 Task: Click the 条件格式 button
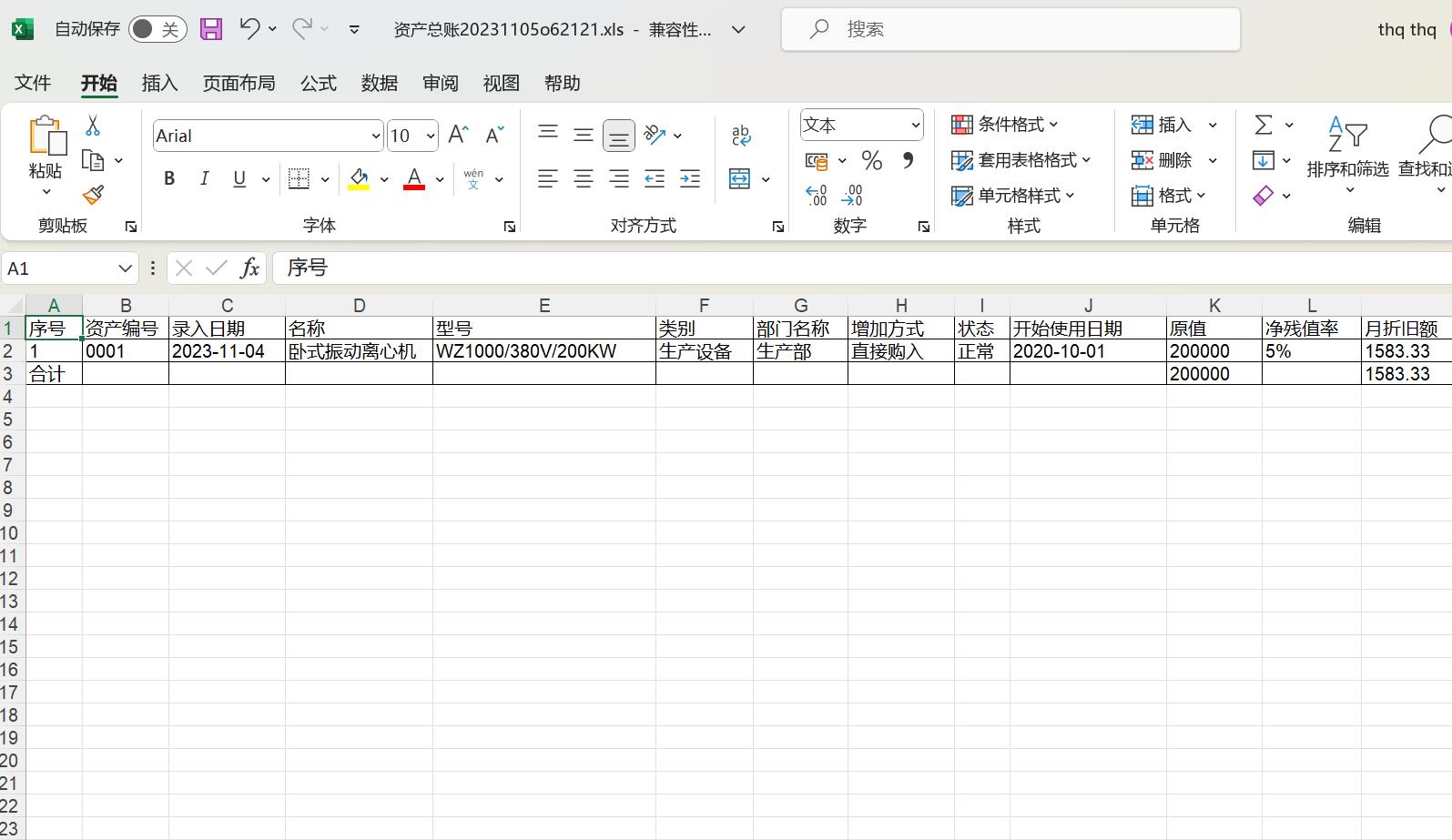coord(1006,125)
